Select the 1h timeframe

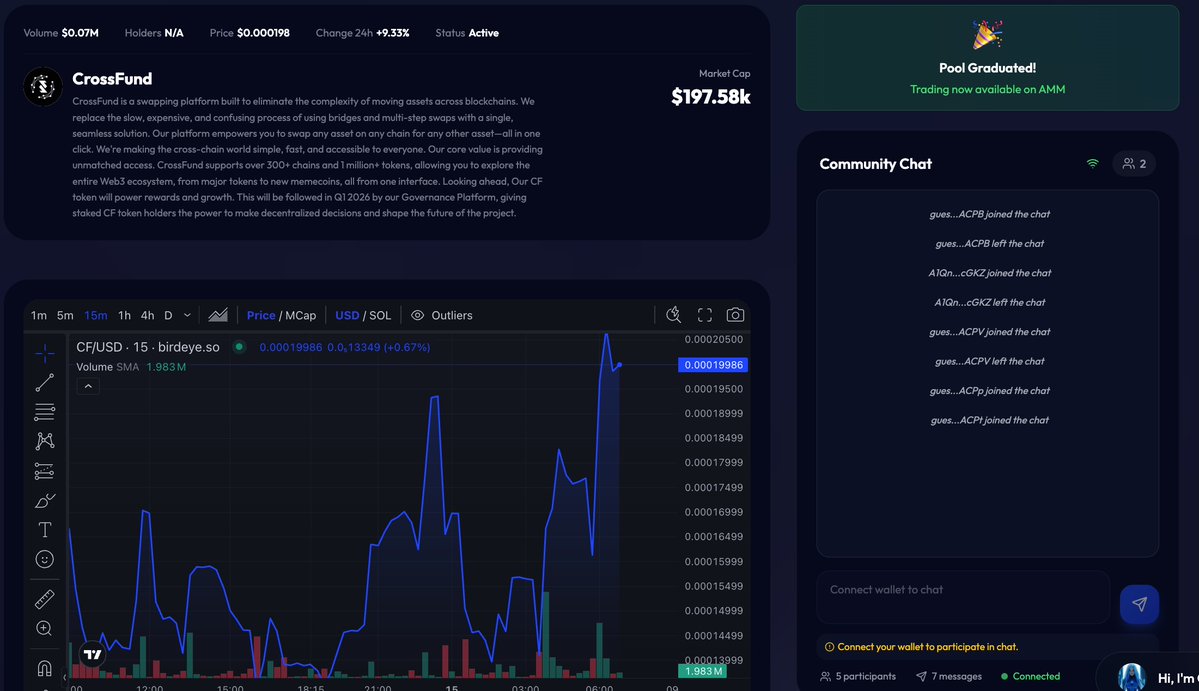point(124,315)
